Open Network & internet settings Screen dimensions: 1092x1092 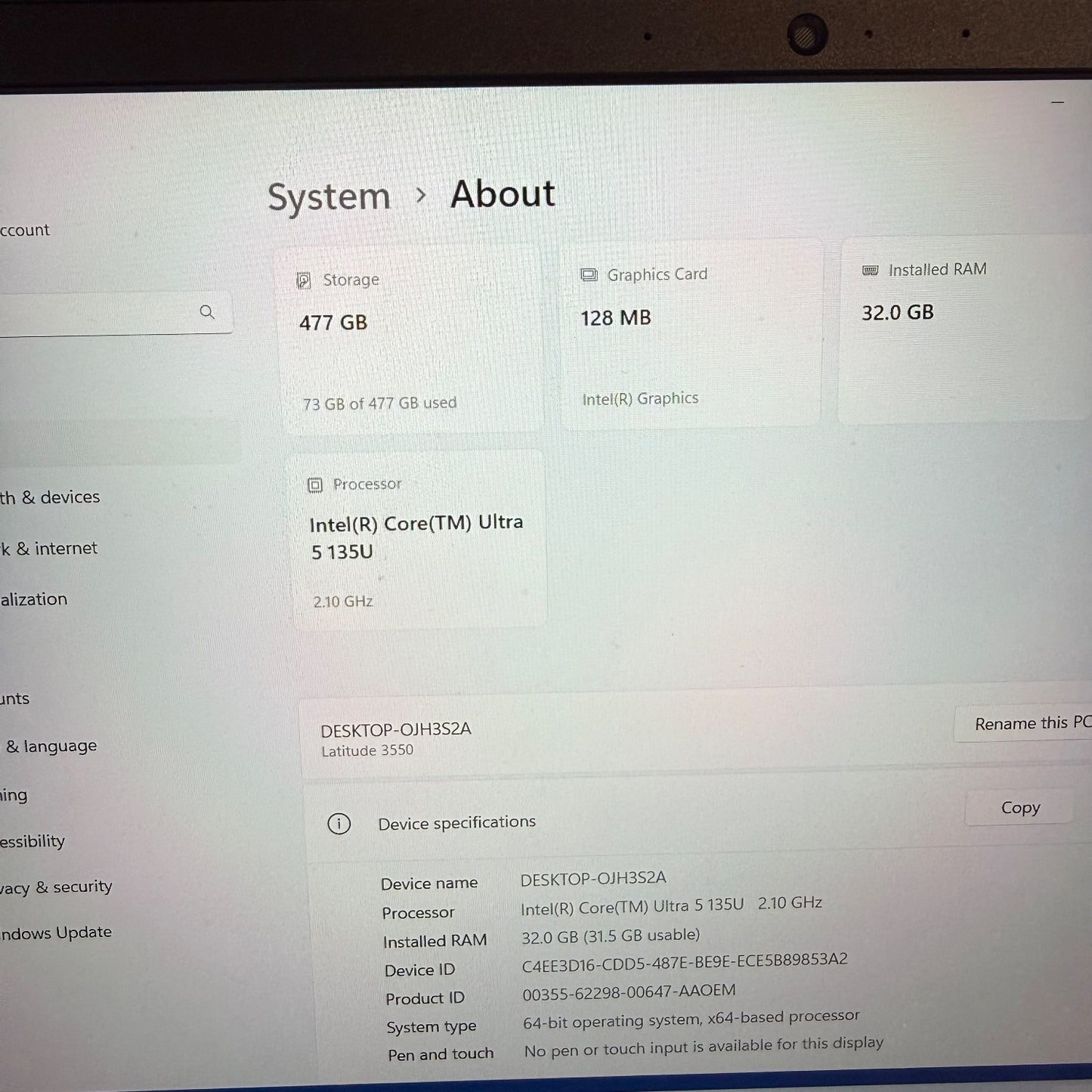(50, 549)
